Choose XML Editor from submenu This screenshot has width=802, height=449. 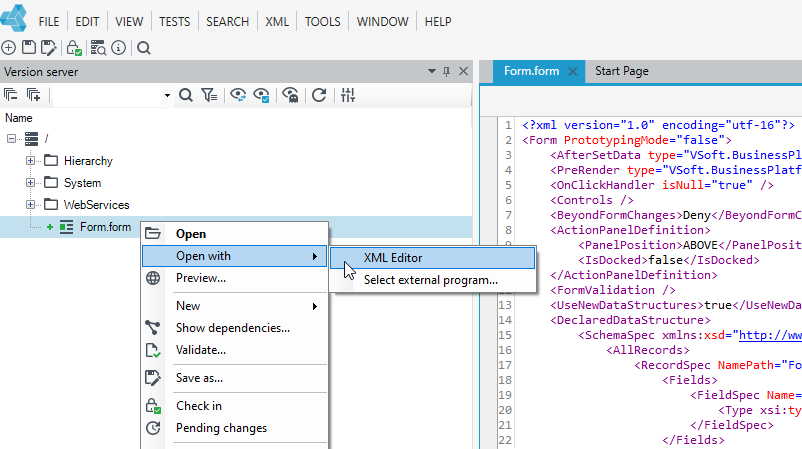433,258
